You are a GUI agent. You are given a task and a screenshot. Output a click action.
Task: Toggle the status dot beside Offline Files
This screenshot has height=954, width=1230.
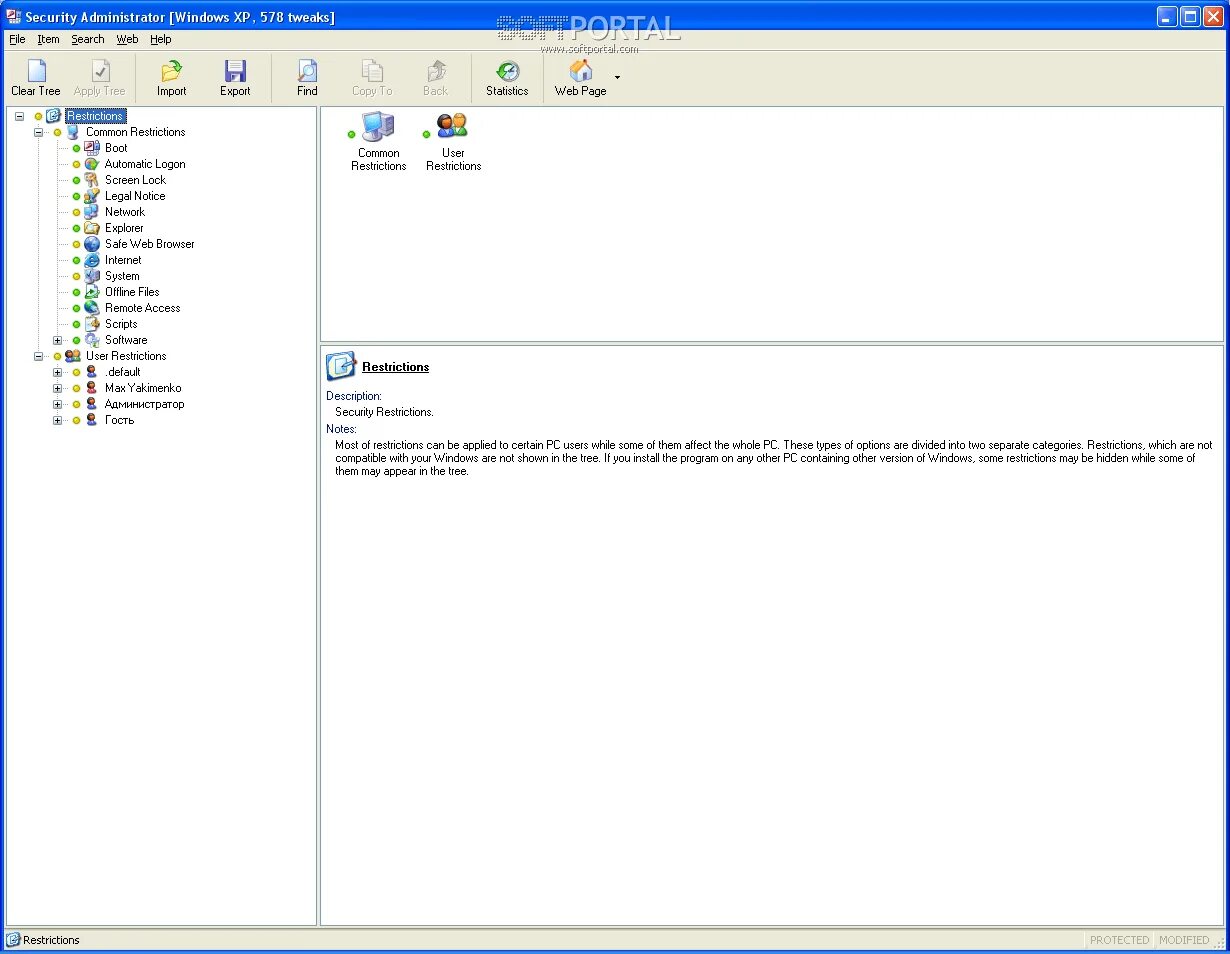click(x=76, y=292)
